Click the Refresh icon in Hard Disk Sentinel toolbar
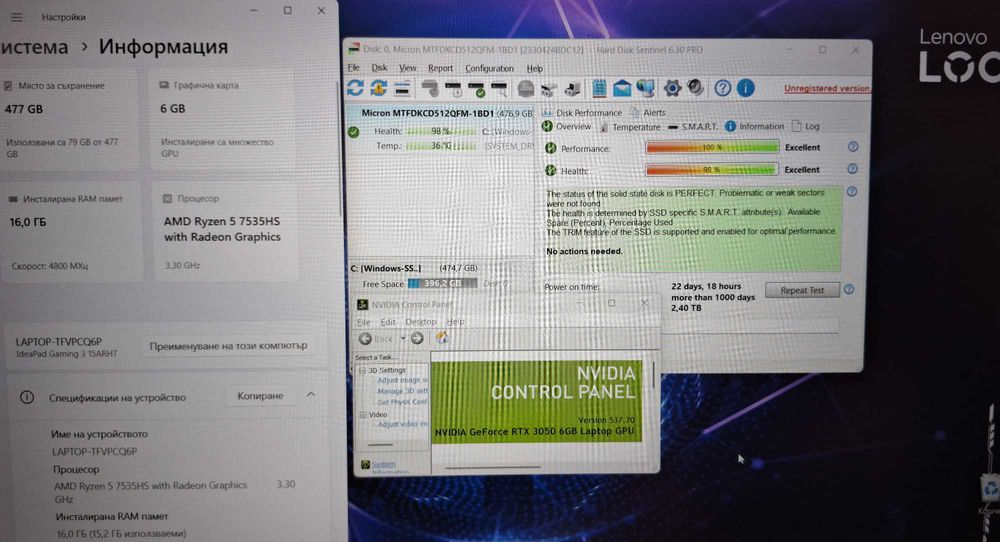Screen dimensions: 1000x542 (355, 88)
